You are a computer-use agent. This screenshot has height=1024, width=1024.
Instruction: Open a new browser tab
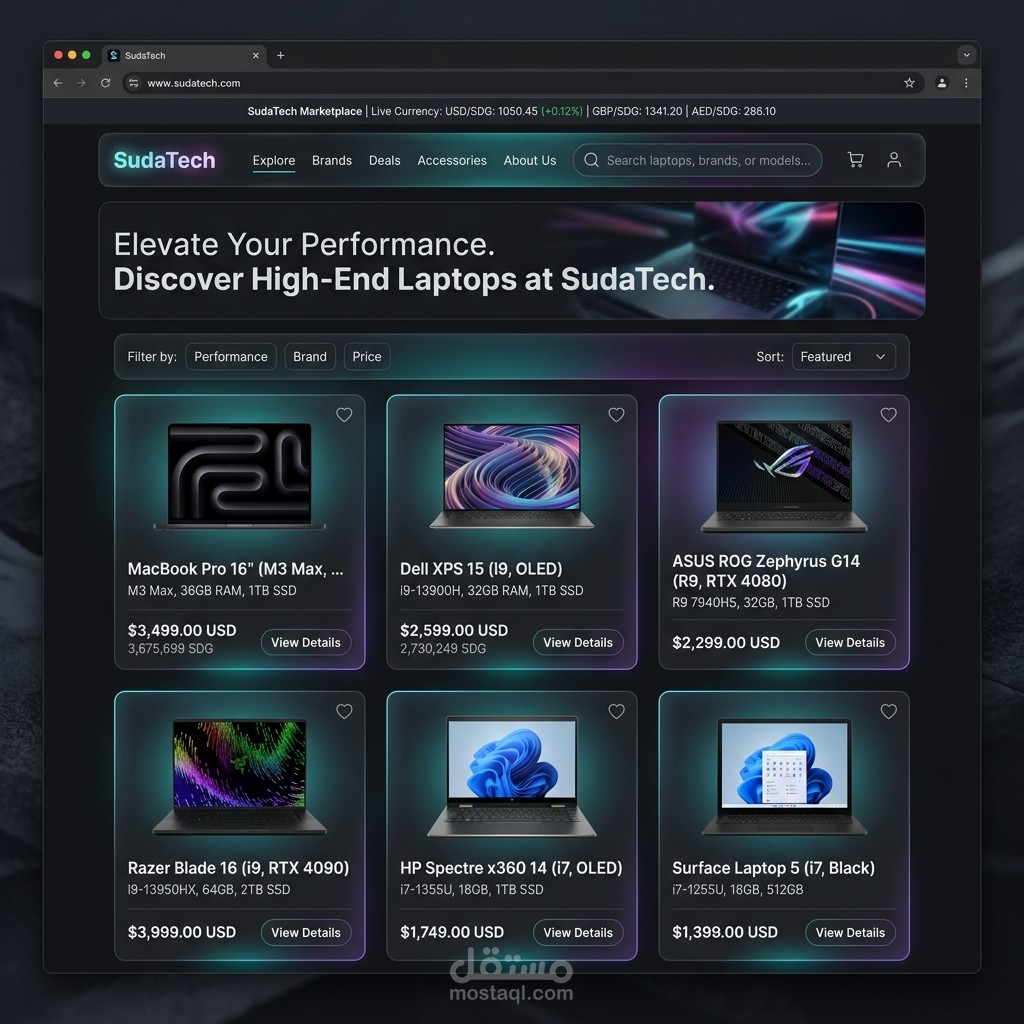pyautogui.click(x=280, y=56)
